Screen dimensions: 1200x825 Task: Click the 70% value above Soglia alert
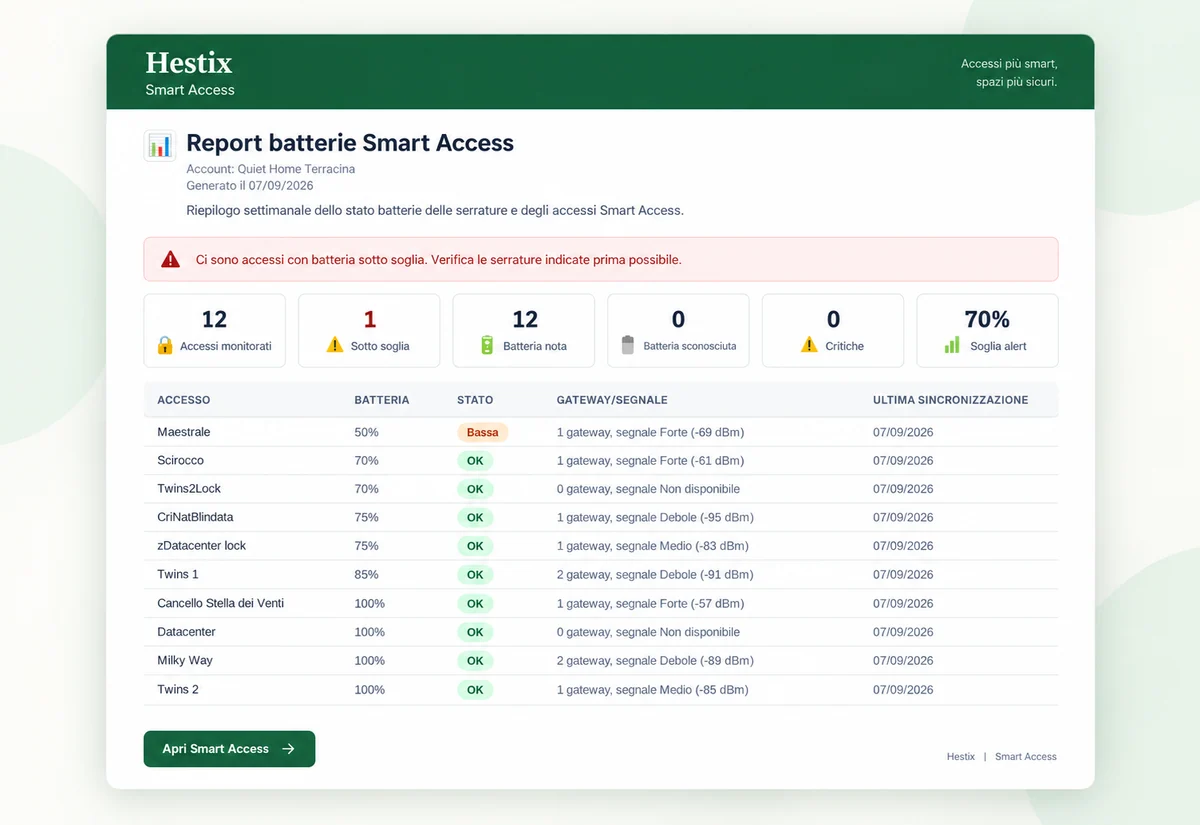987,319
